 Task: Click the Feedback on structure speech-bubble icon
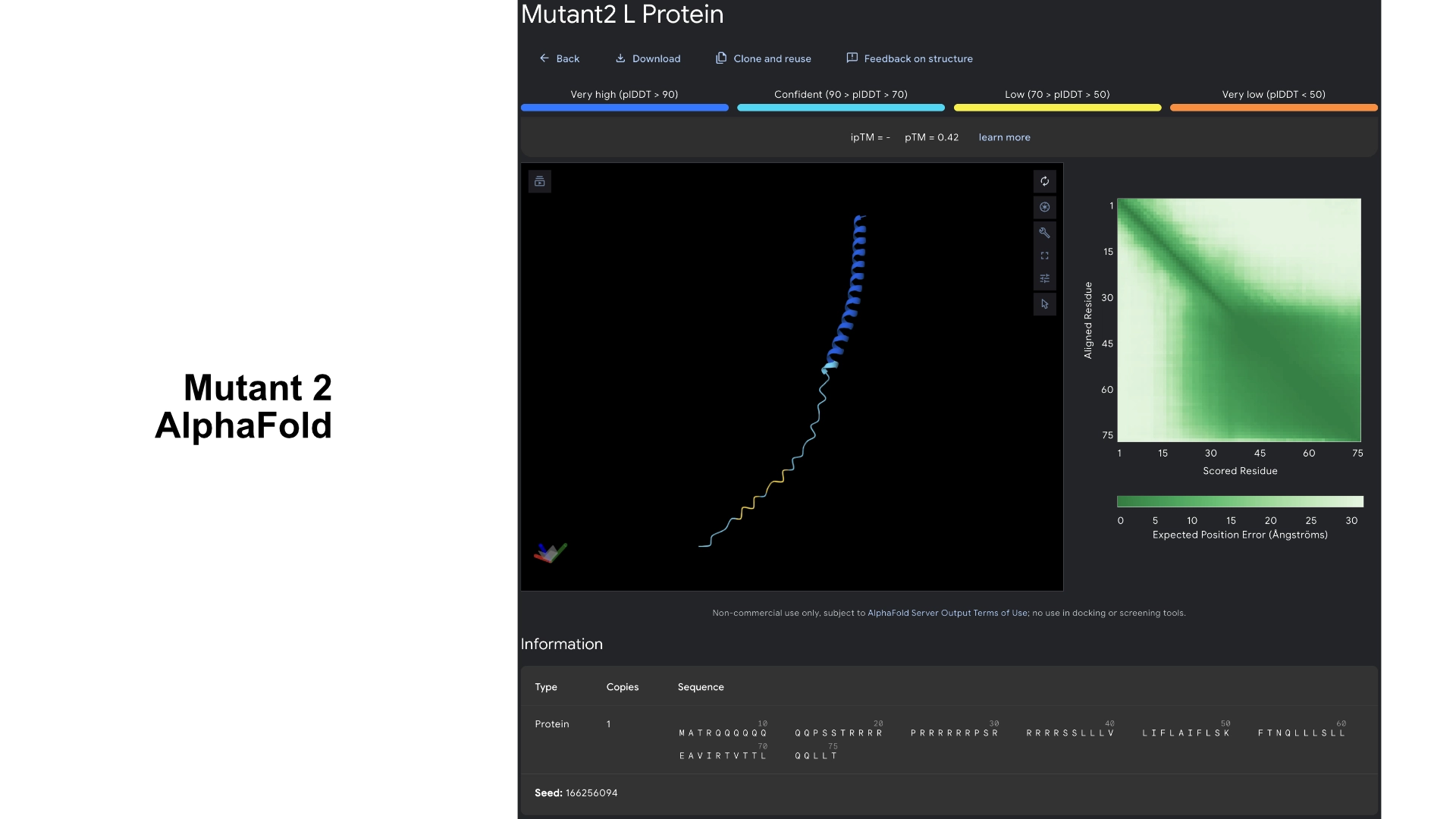pos(852,58)
